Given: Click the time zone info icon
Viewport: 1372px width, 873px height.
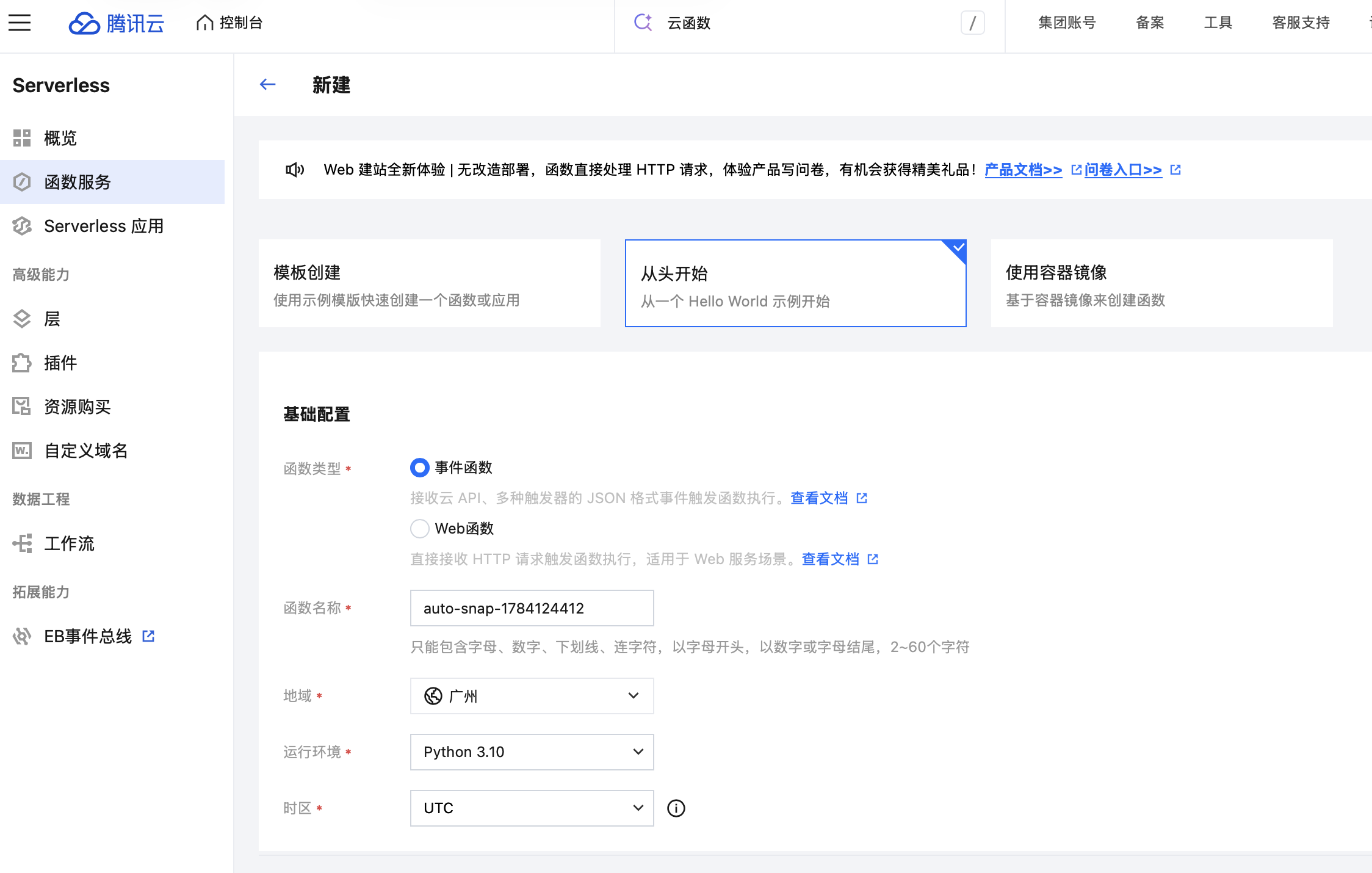Looking at the screenshot, I should [x=676, y=808].
